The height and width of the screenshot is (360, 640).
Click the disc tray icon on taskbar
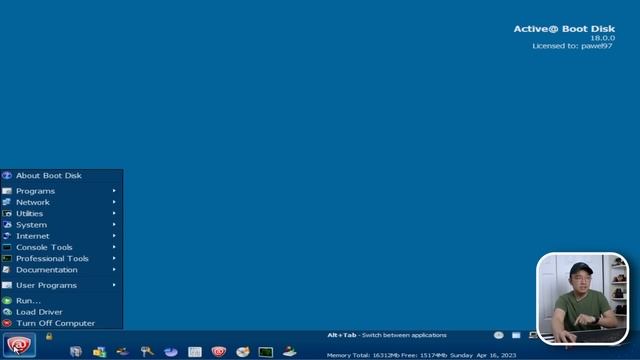(x=498, y=335)
